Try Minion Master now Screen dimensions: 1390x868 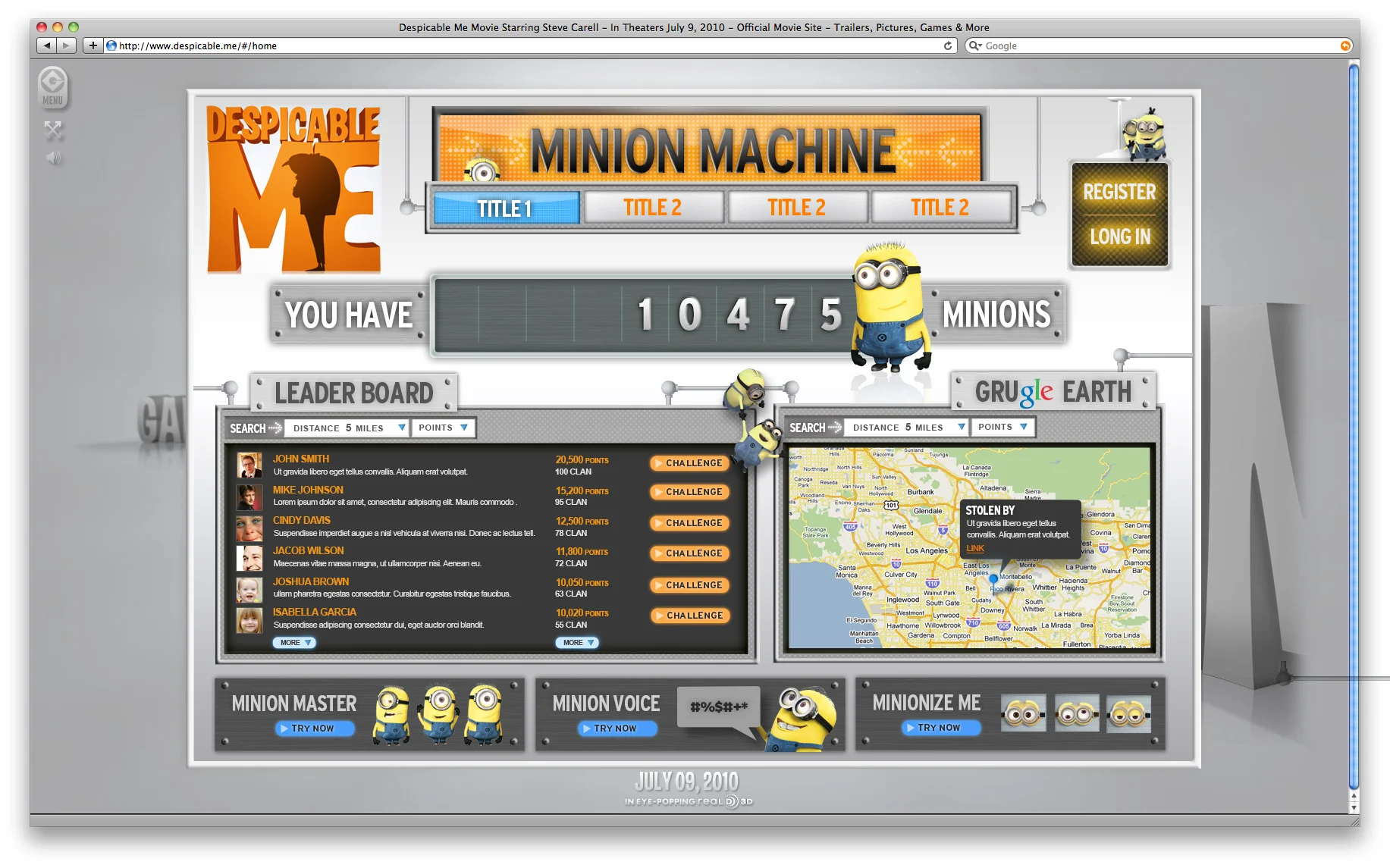[314, 729]
